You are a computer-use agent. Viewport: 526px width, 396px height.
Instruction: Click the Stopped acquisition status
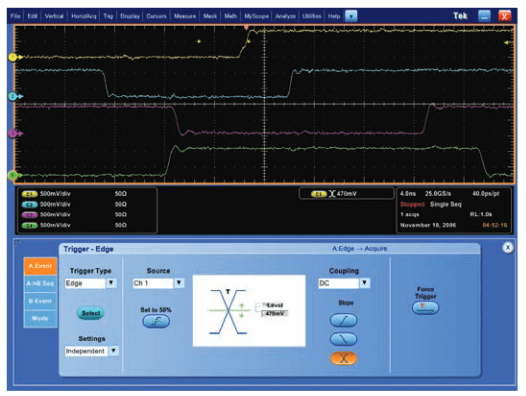412,204
